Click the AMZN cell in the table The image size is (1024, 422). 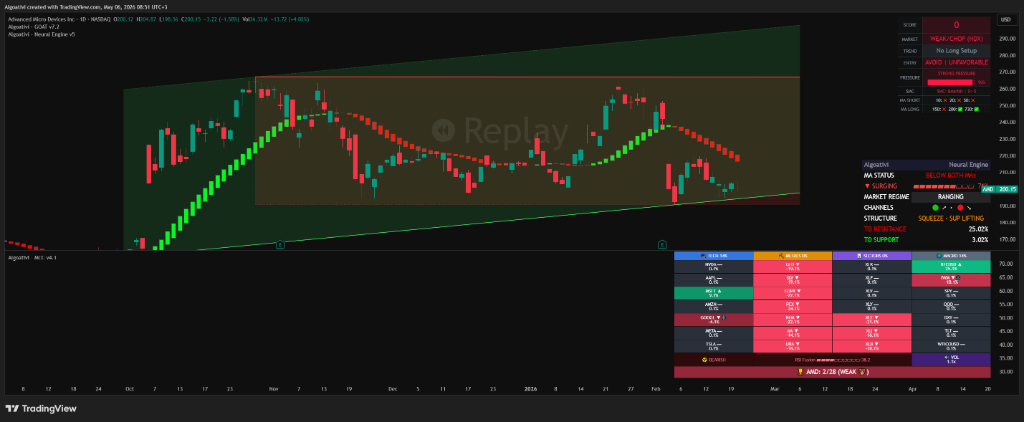[713, 306]
